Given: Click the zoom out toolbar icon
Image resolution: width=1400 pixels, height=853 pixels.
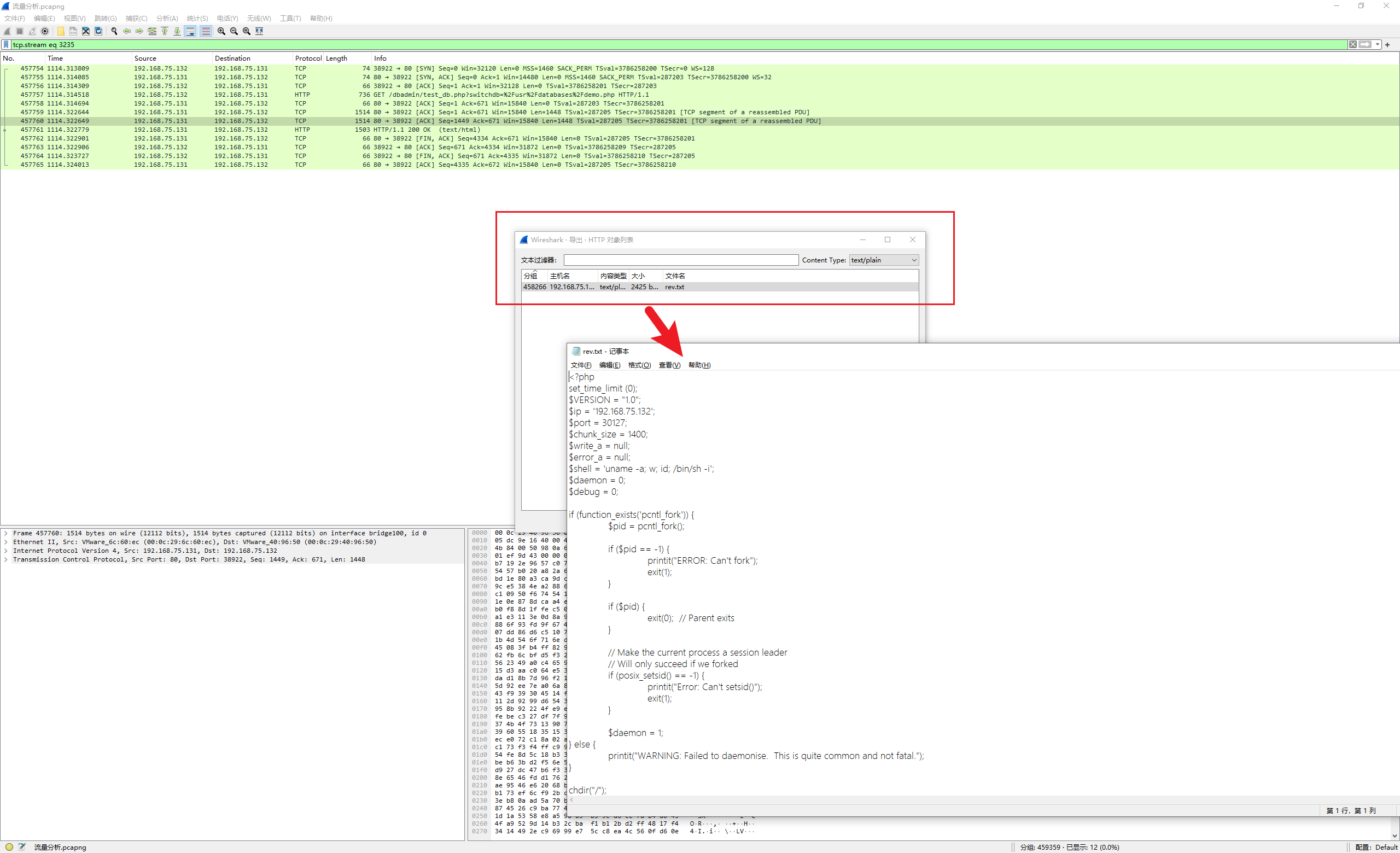Looking at the screenshot, I should 234,31.
